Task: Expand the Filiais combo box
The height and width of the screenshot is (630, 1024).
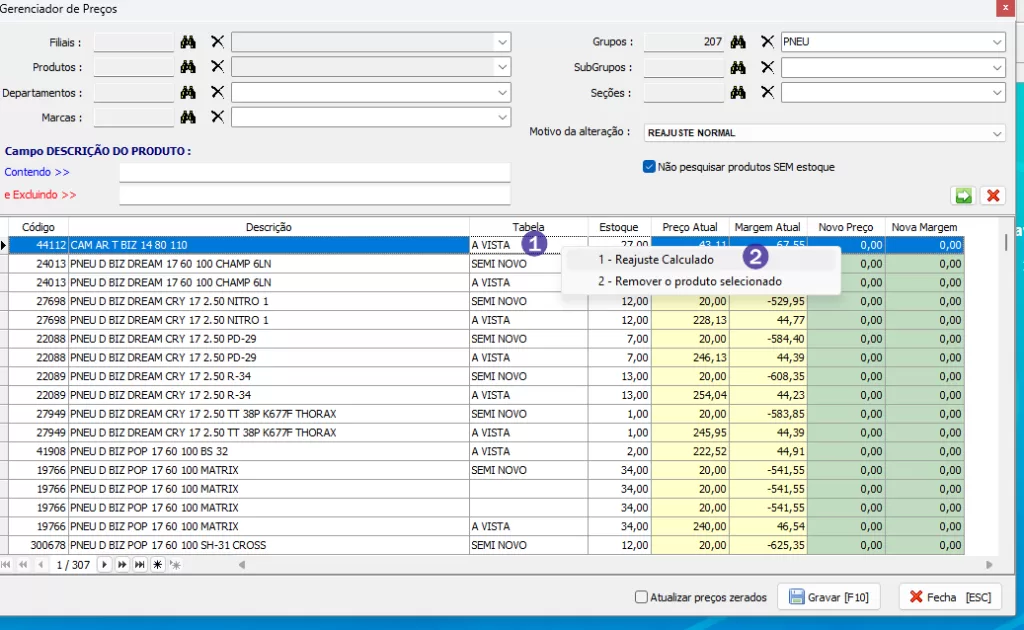Action: pos(501,42)
